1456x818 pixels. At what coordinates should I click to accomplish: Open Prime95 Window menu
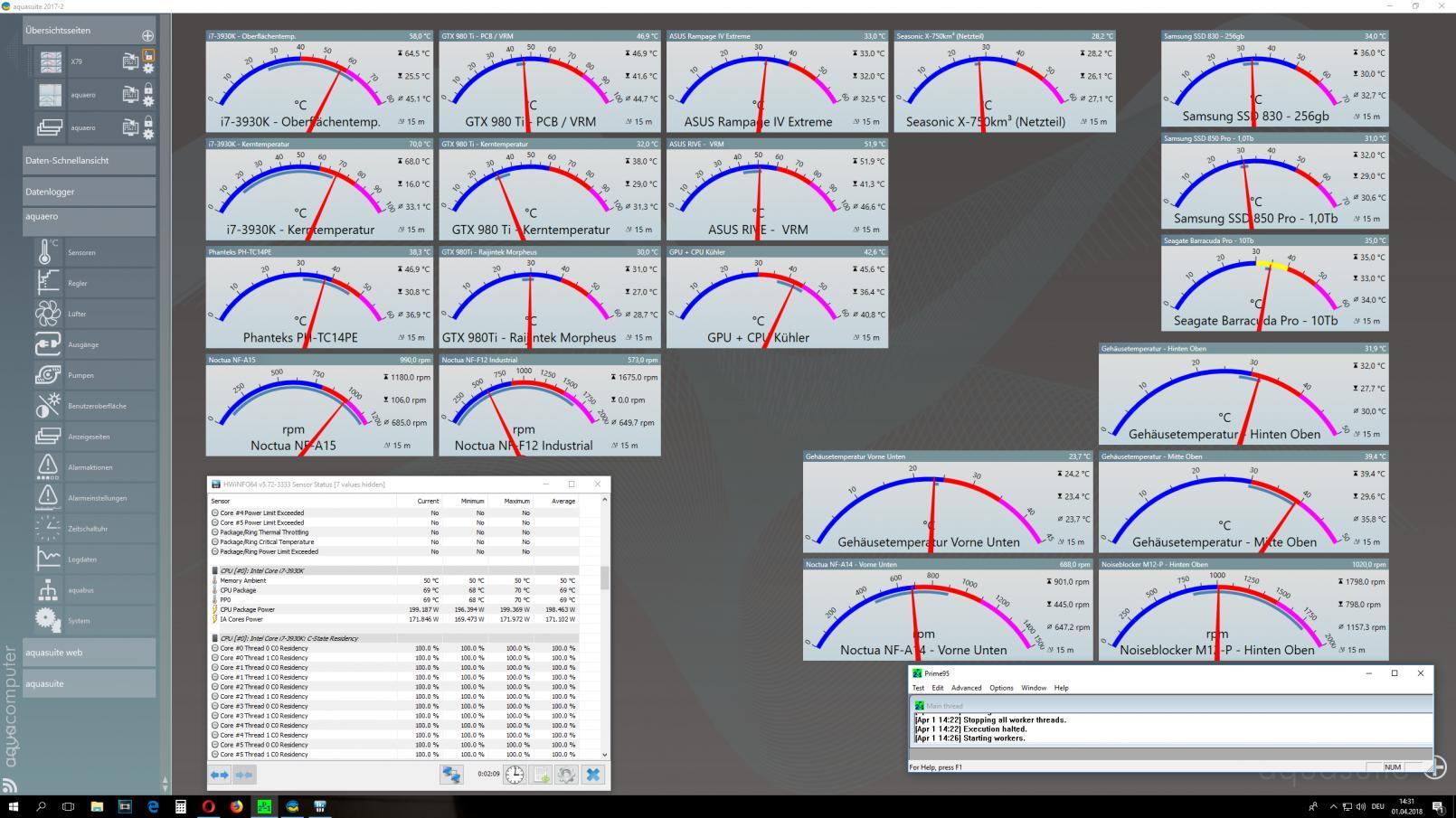click(1034, 688)
